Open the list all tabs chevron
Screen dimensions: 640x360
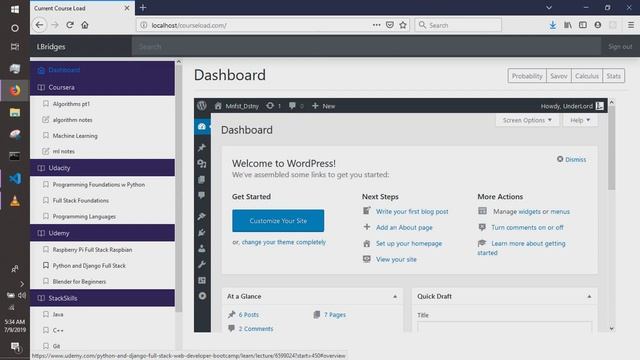(x=549, y=8)
